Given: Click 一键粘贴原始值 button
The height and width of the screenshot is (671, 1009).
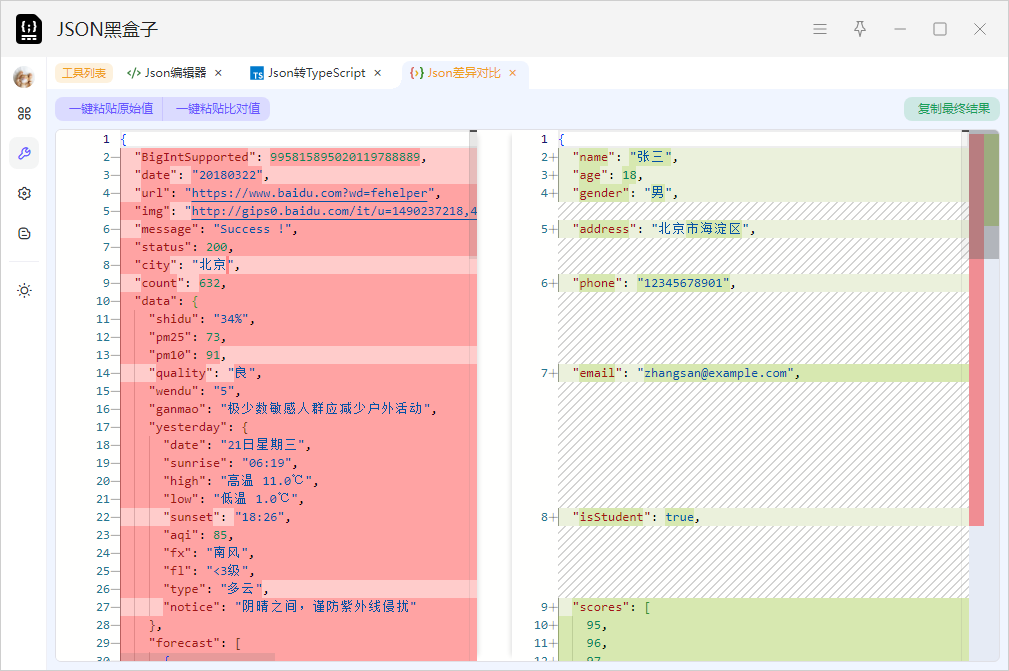Looking at the screenshot, I should point(110,109).
